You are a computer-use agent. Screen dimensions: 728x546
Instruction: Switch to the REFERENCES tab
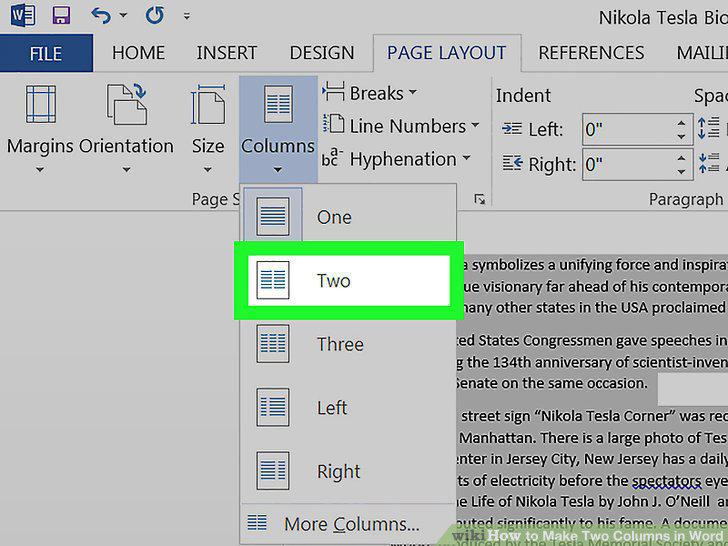(x=591, y=53)
